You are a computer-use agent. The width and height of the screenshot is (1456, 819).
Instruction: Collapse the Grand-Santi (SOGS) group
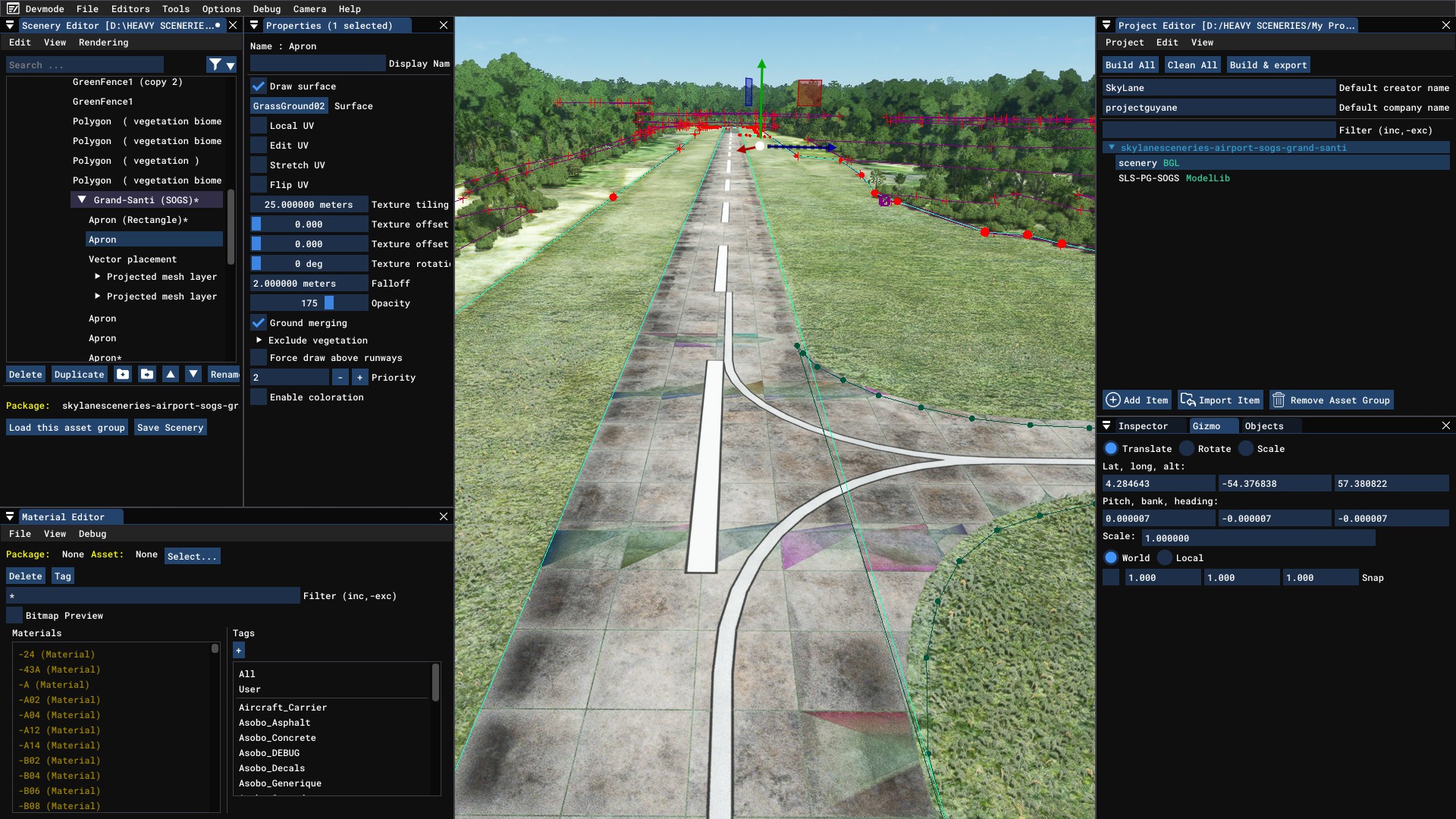[82, 199]
